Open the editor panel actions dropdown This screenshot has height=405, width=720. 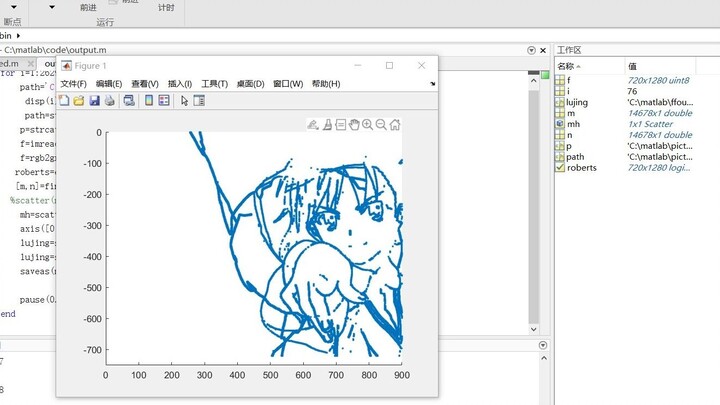pos(531,50)
